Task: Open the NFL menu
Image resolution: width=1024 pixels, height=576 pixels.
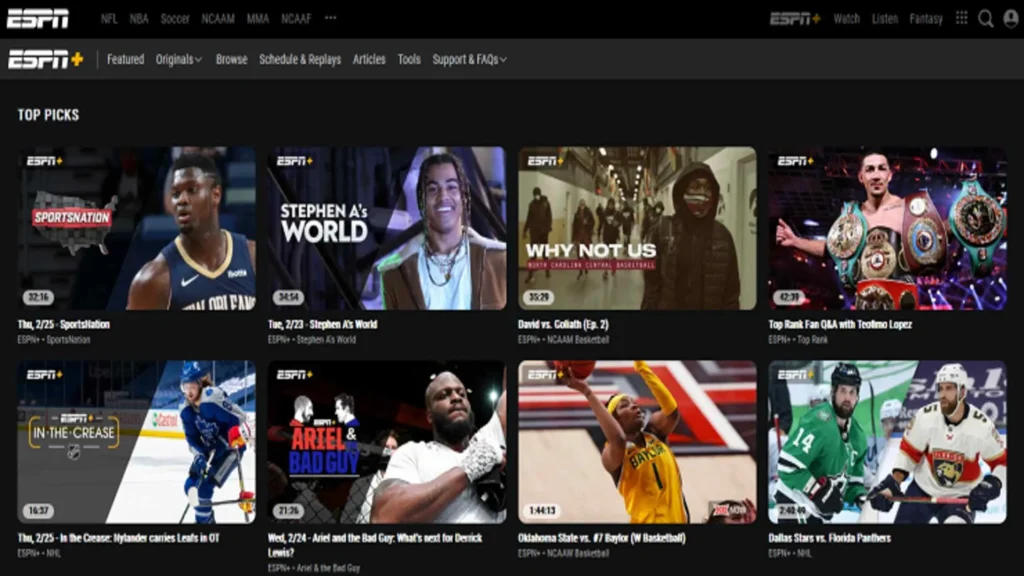Action: click(109, 18)
